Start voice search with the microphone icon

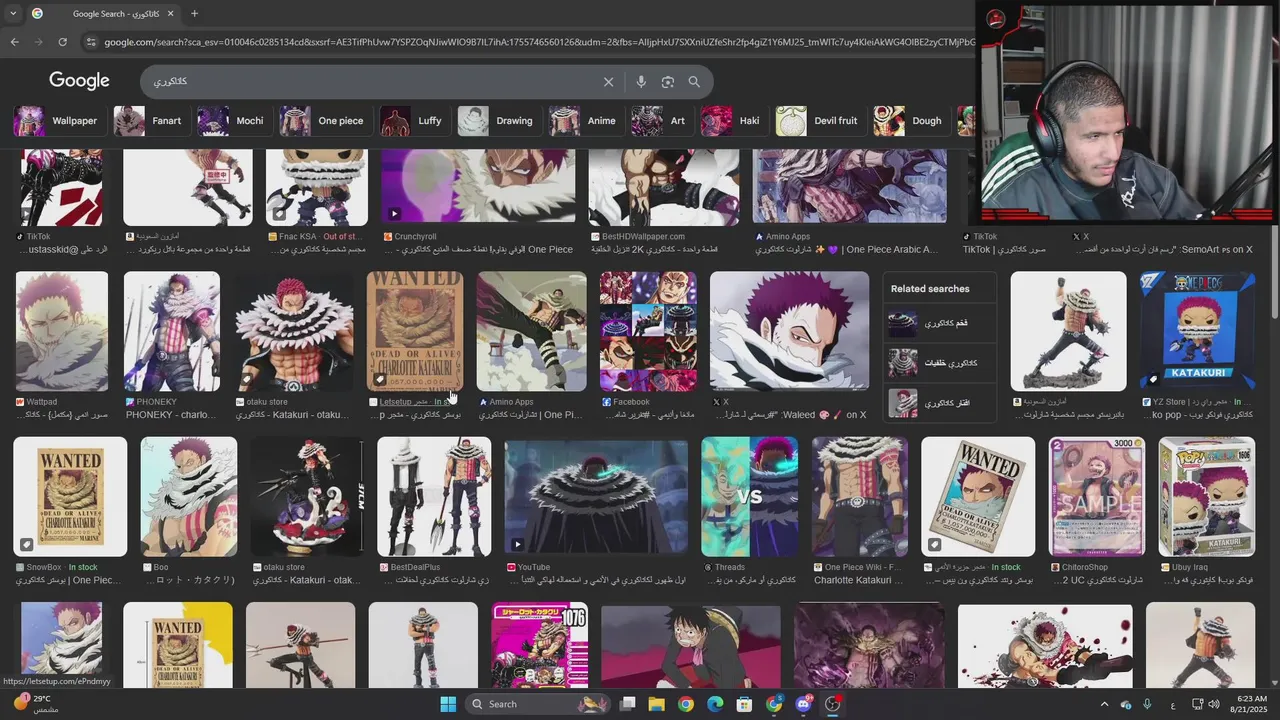pos(641,82)
